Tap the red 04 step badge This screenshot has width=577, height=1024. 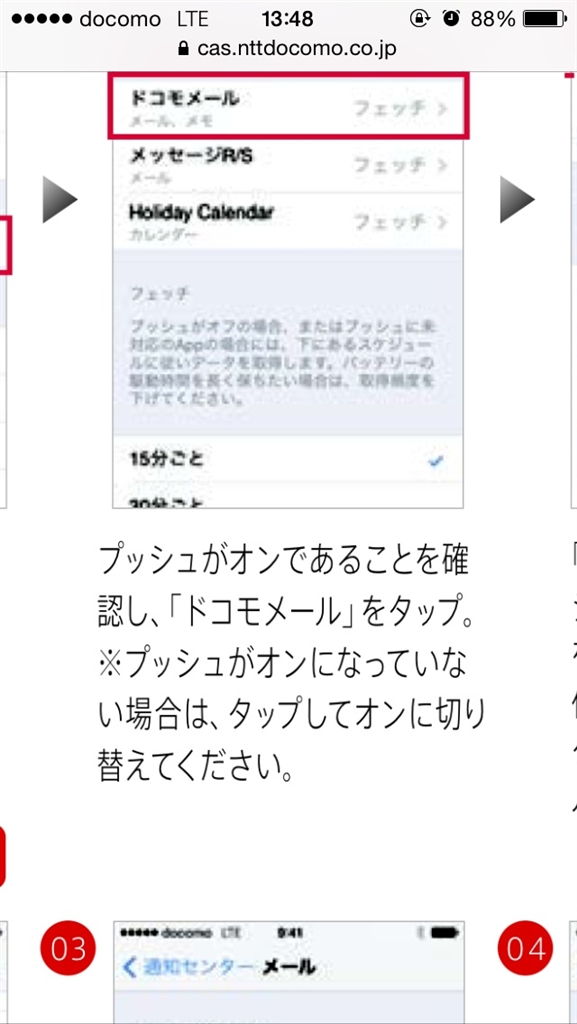[525, 948]
